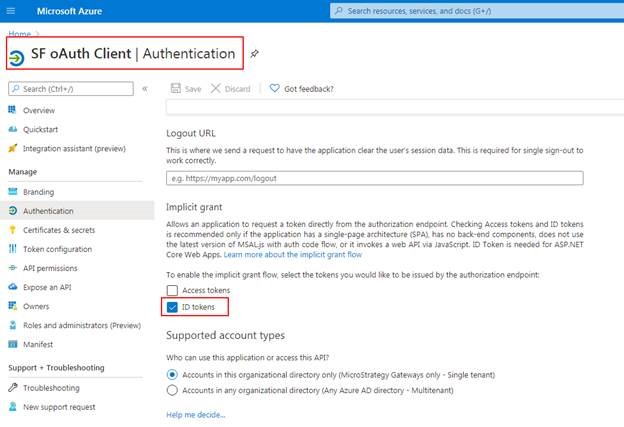Image resolution: width=624 pixels, height=427 pixels.
Task: Select single tenant account type
Action: [173, 374]
